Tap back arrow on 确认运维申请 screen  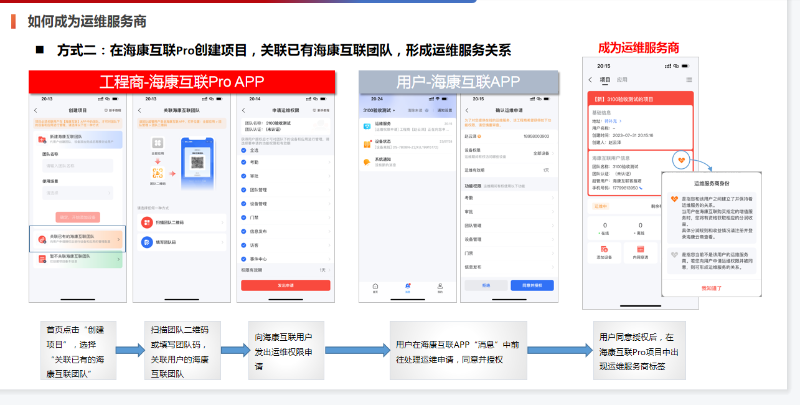point(467,110)
